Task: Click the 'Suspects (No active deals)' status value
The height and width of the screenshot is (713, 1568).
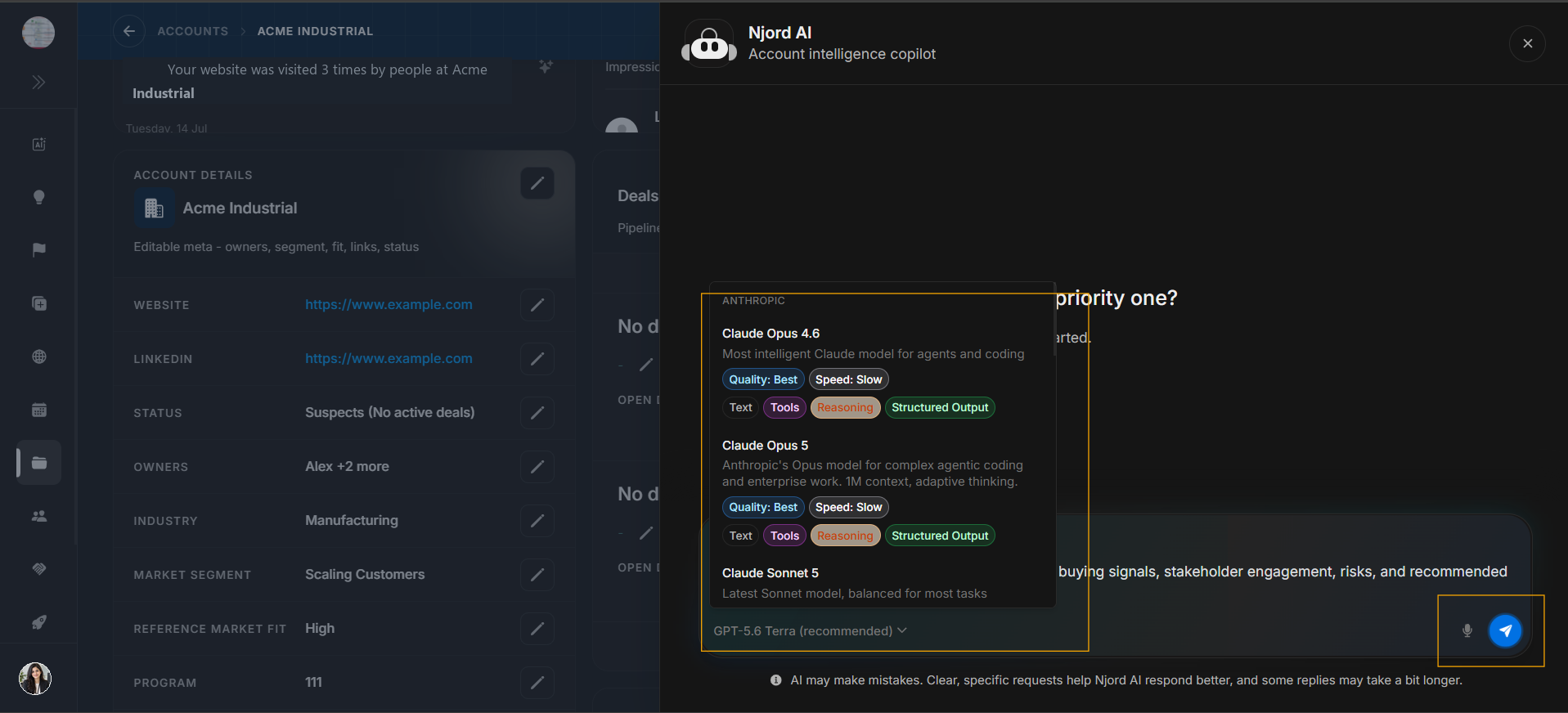Action: click(389, 412)
